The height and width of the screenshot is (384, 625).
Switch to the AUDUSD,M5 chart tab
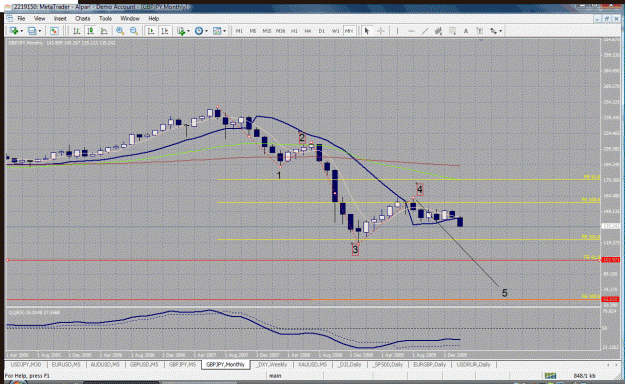(x=105, y=364)
